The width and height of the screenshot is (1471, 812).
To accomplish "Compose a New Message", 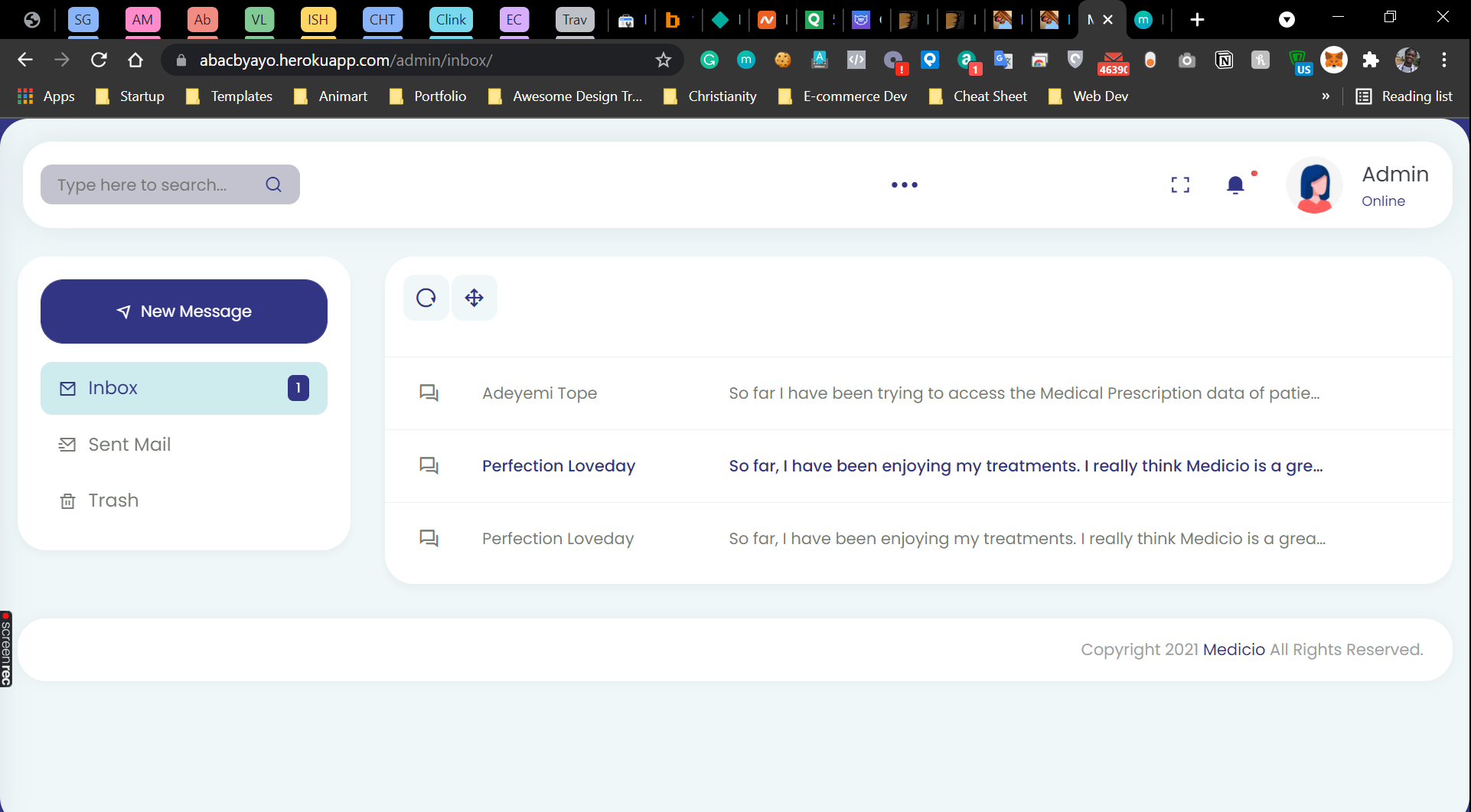I will pos(184,311).
